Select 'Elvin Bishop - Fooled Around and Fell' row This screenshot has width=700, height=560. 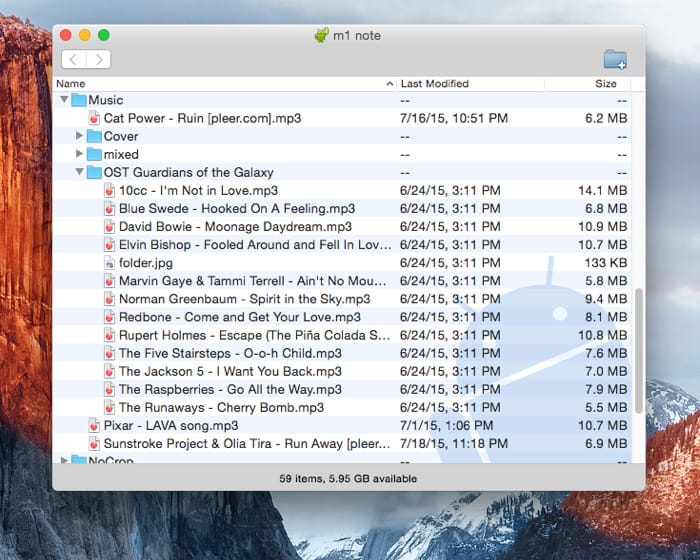[x=342, y=245]
